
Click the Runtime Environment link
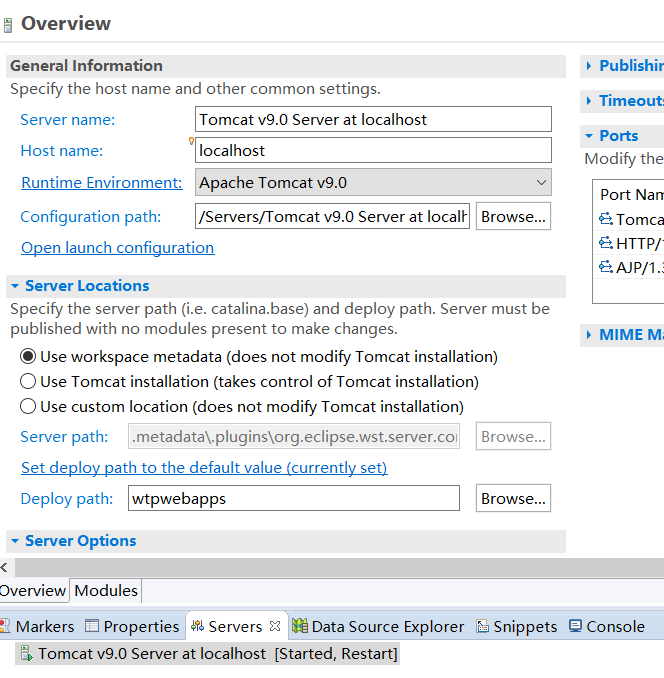102,182
